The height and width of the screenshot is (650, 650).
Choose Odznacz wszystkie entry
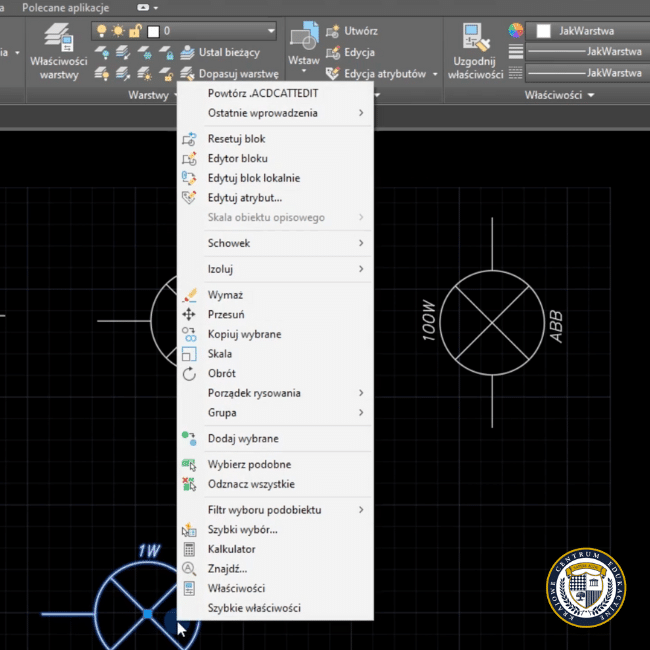276,484
